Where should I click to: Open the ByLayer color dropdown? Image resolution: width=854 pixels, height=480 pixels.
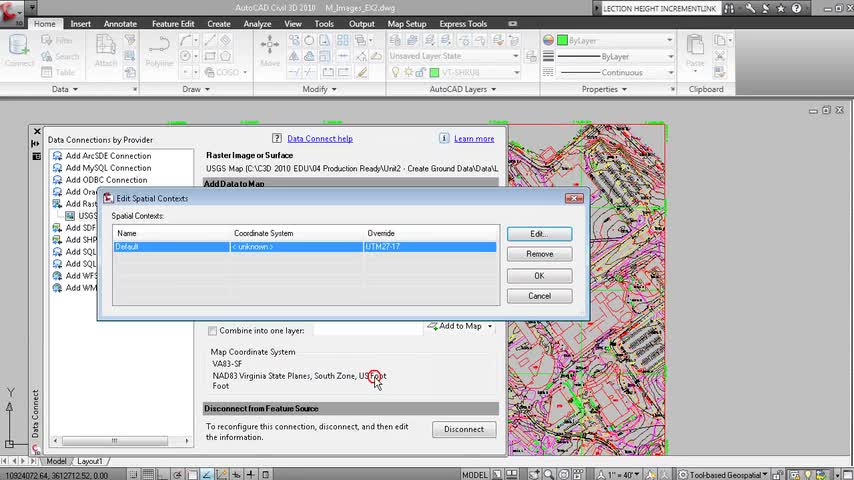[x=669, y=41]
